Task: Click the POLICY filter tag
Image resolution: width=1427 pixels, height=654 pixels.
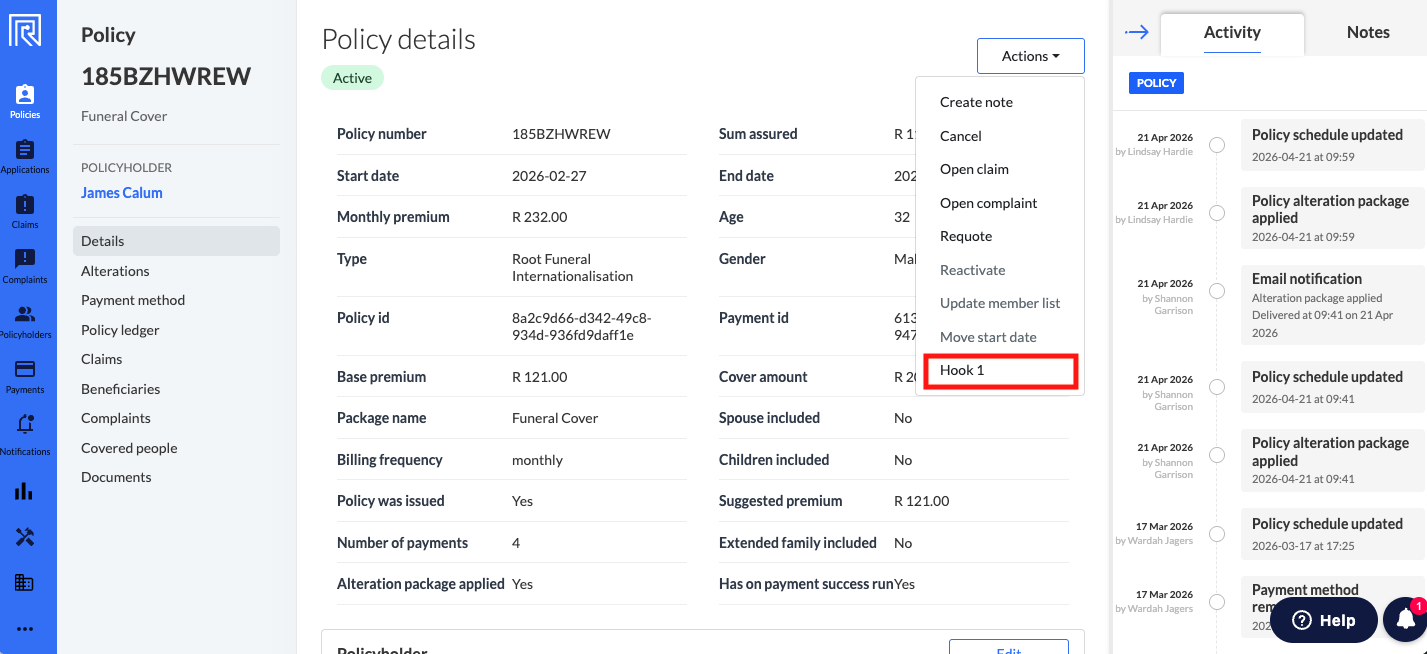Action: [x=1156, y=83]
